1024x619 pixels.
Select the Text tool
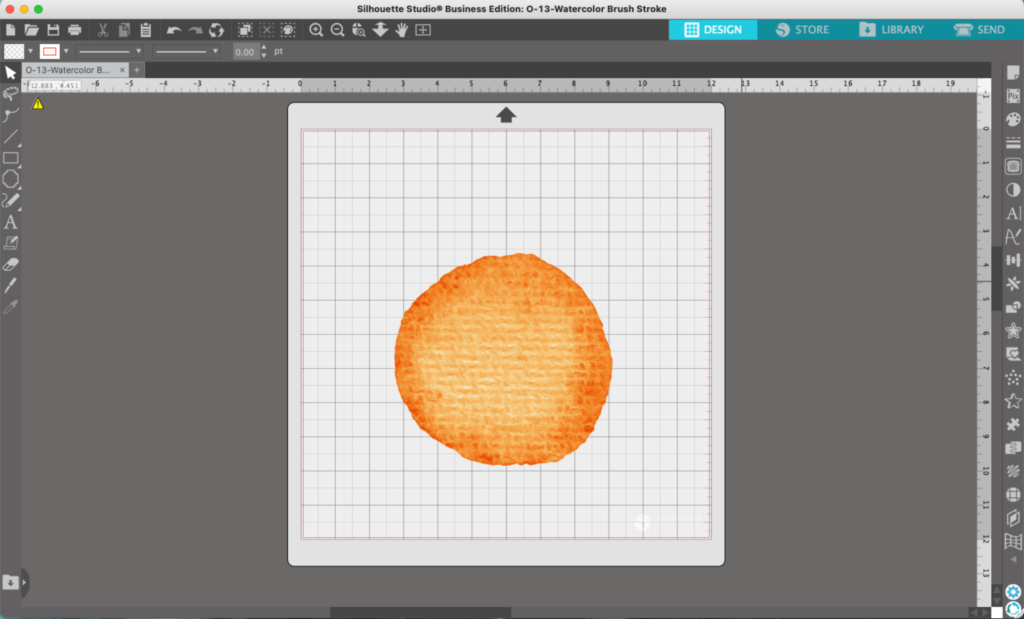coord(10,222)
